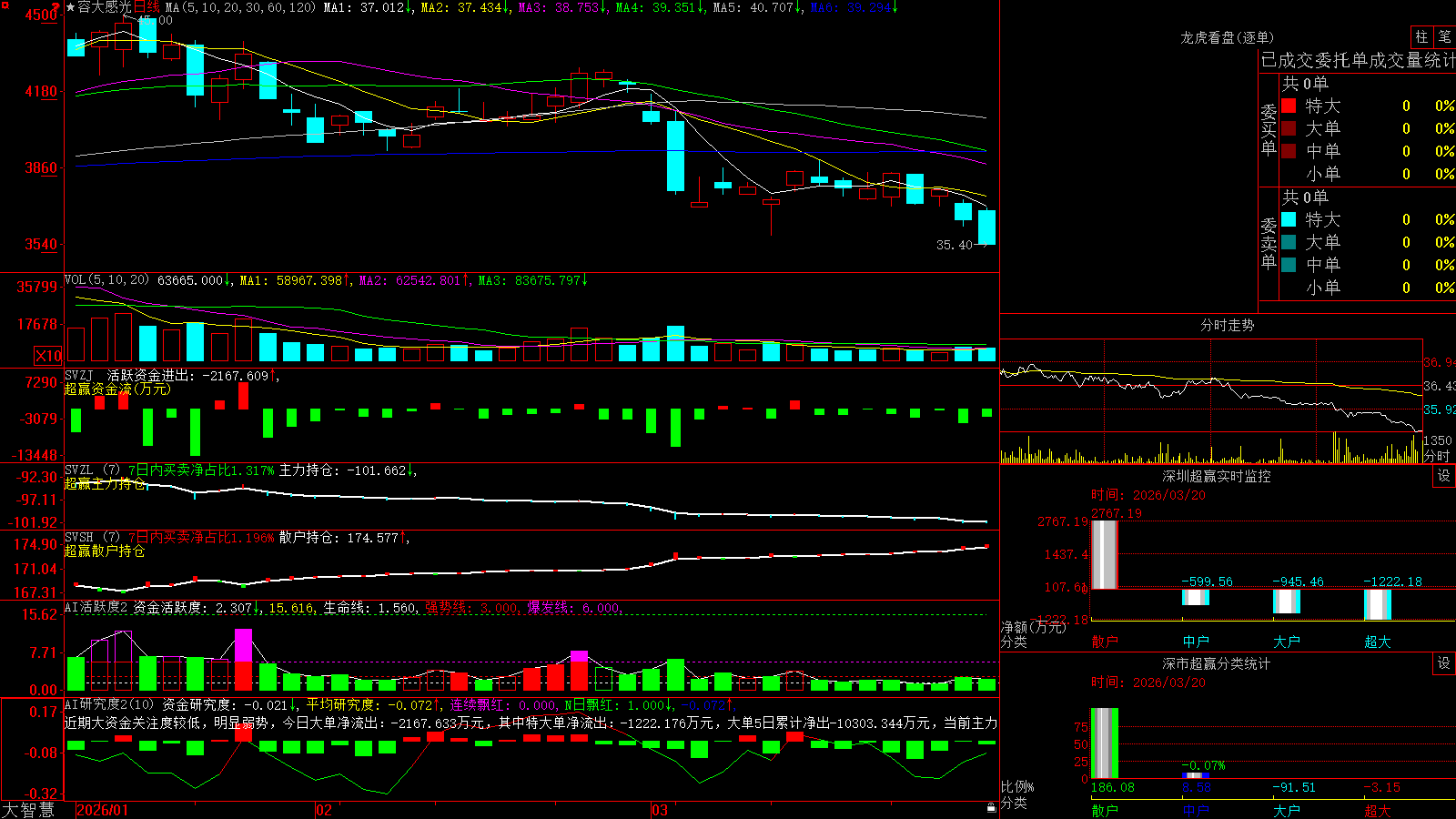Click the 03 month marker on timeline
Viewport: 1456px width, 819px height.
pos(660,810)
